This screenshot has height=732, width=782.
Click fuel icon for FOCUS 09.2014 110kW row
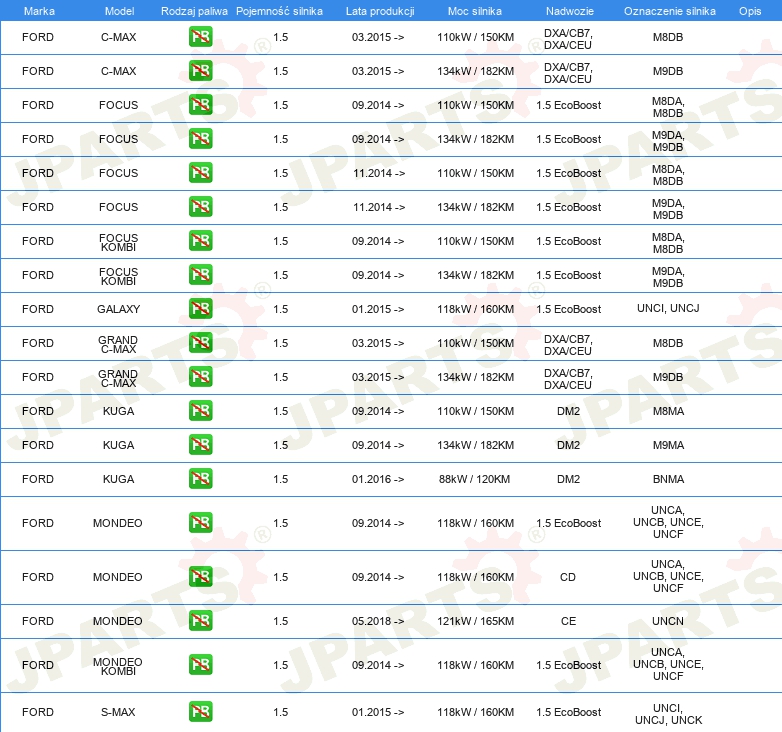[x=200, y=105]
